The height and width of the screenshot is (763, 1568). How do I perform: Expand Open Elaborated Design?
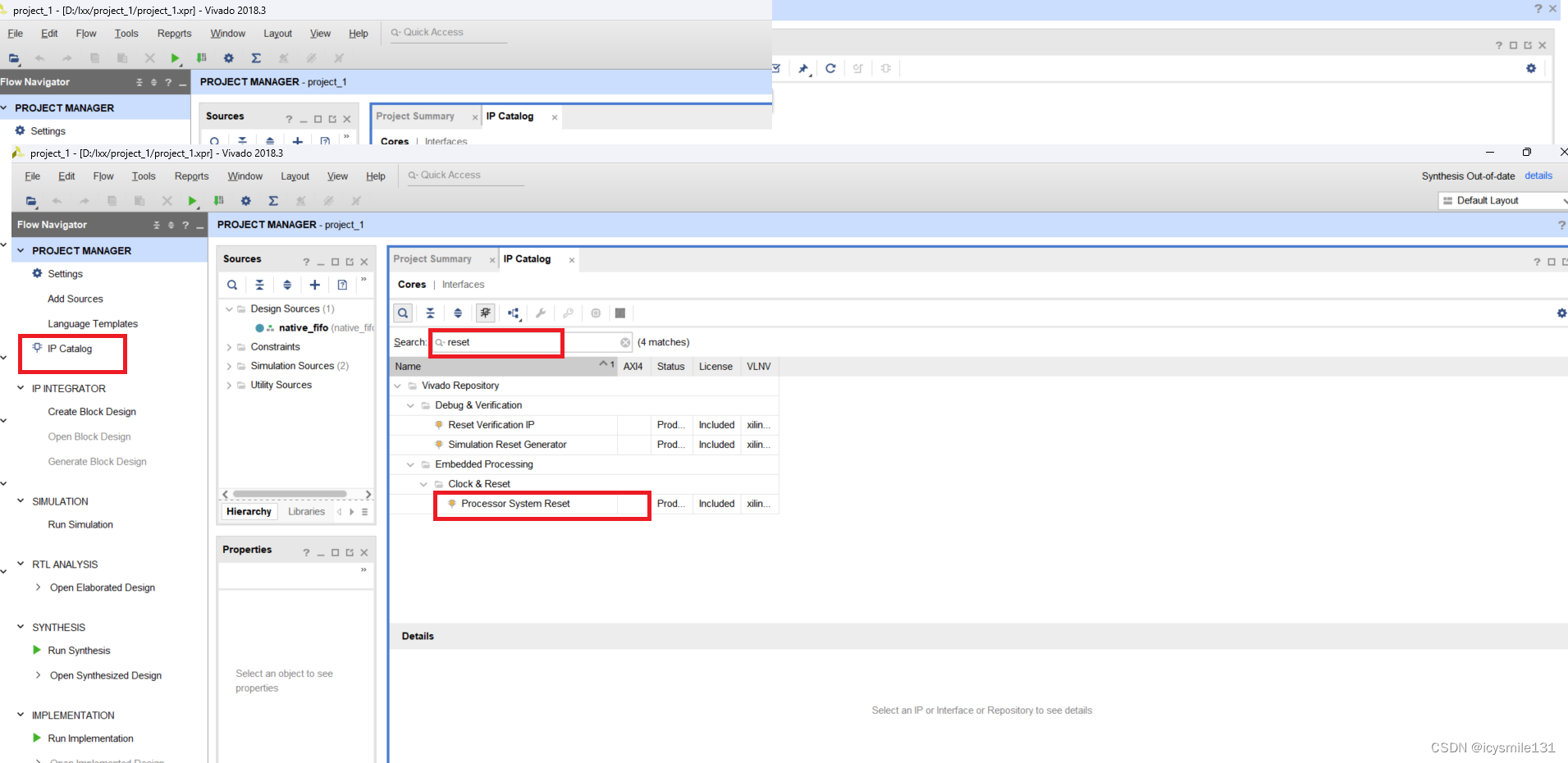pyautogui.click(x=38, y=587)
